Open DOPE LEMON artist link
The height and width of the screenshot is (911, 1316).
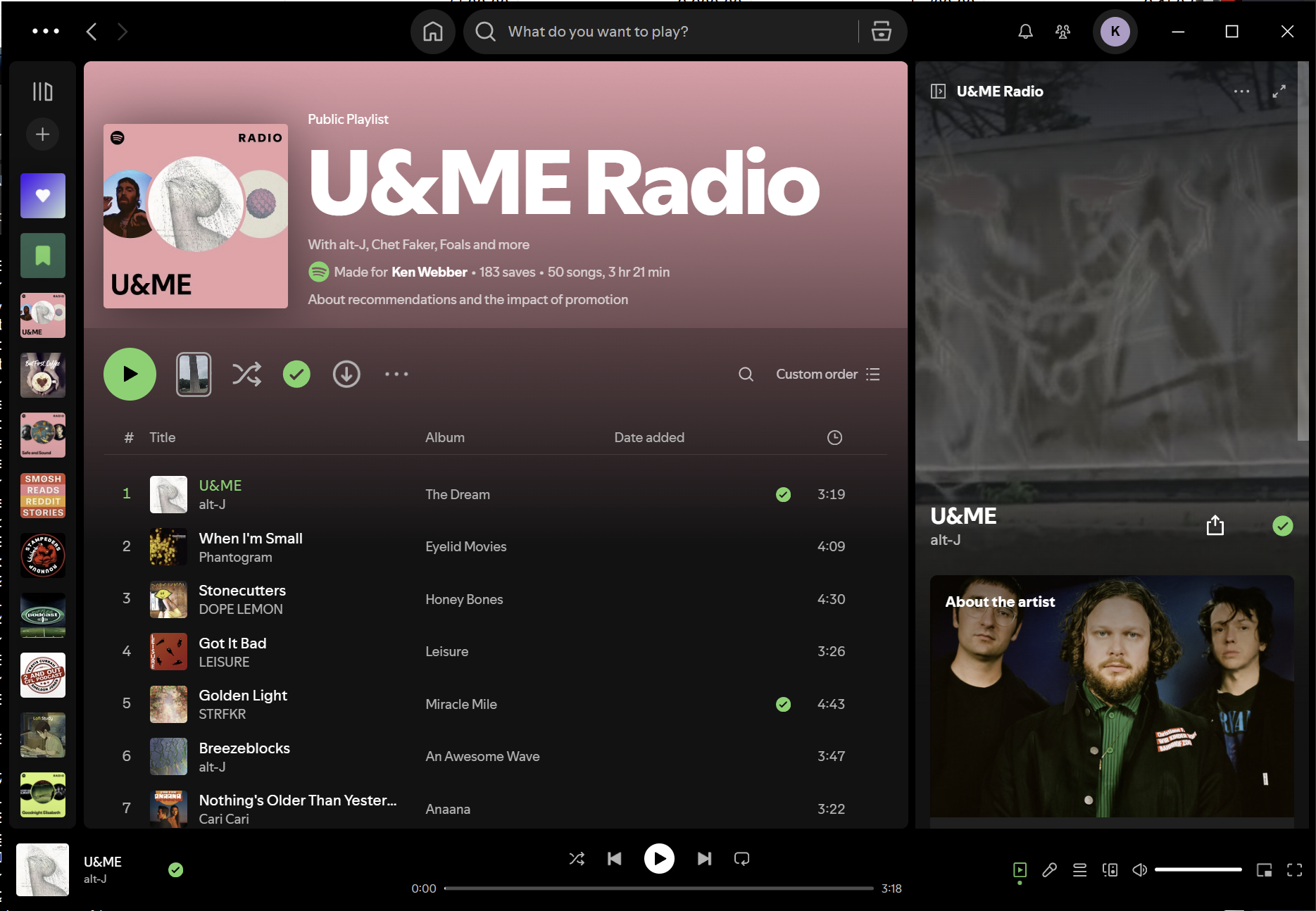[x=241, y=609]
